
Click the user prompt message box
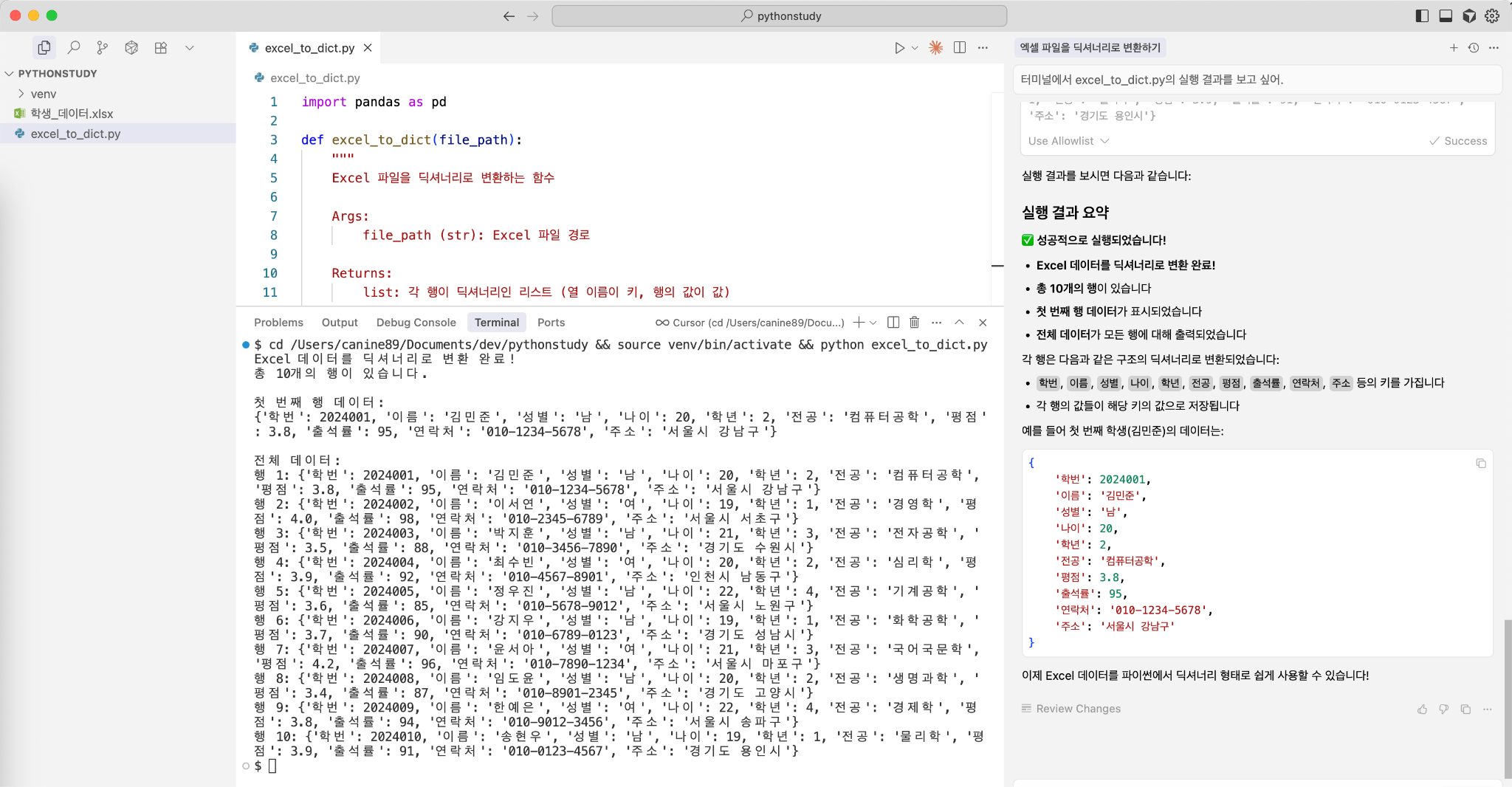[x=1257, y=80]
